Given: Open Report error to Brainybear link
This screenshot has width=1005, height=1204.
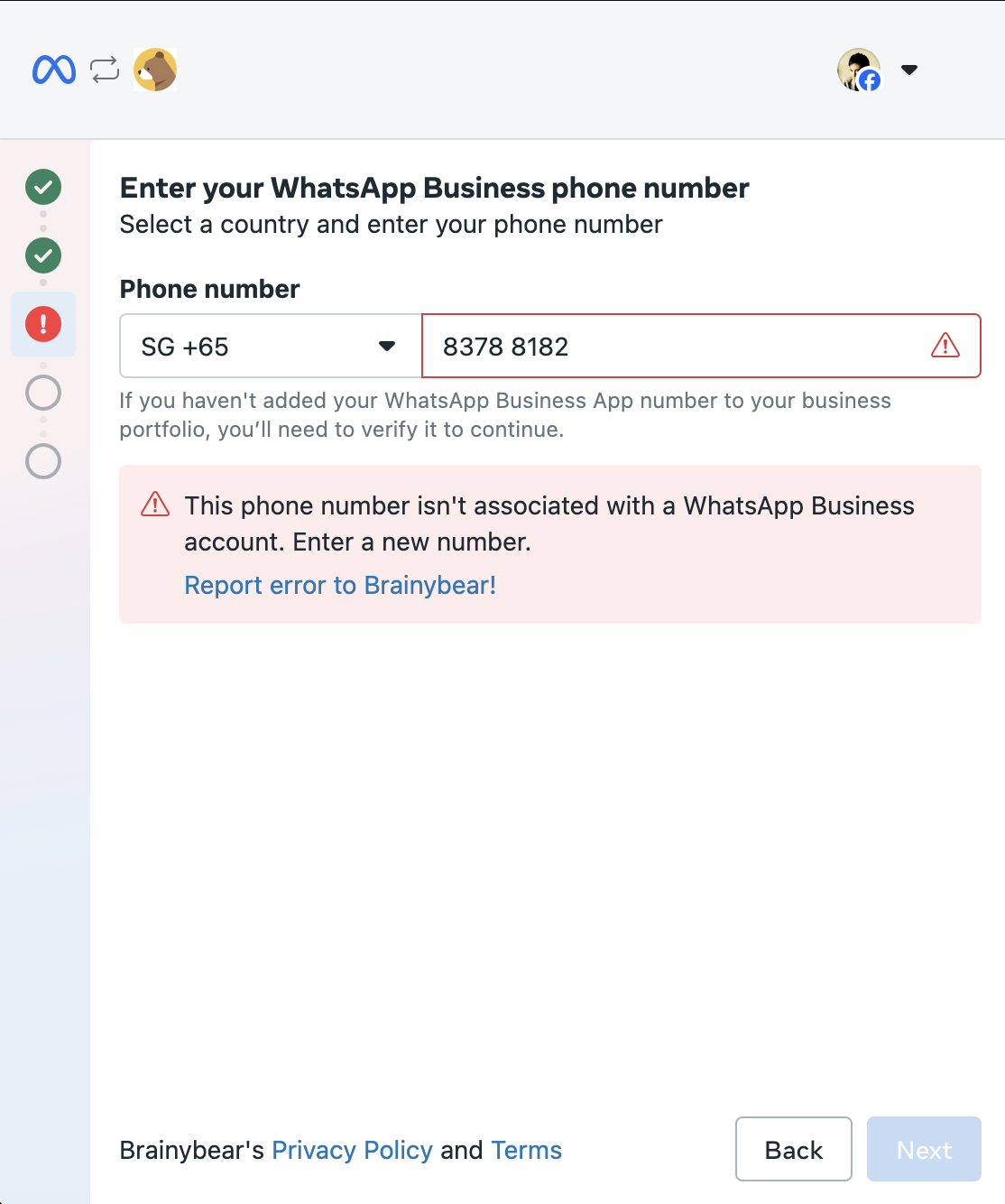Looking at the screenshot, I should point(340,585).
